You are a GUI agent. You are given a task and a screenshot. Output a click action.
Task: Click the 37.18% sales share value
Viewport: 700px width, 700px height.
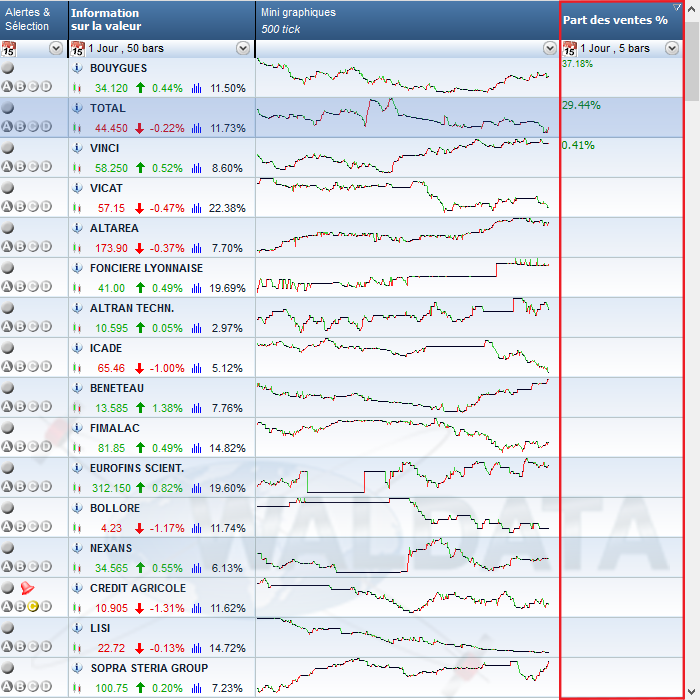point(577,64)
